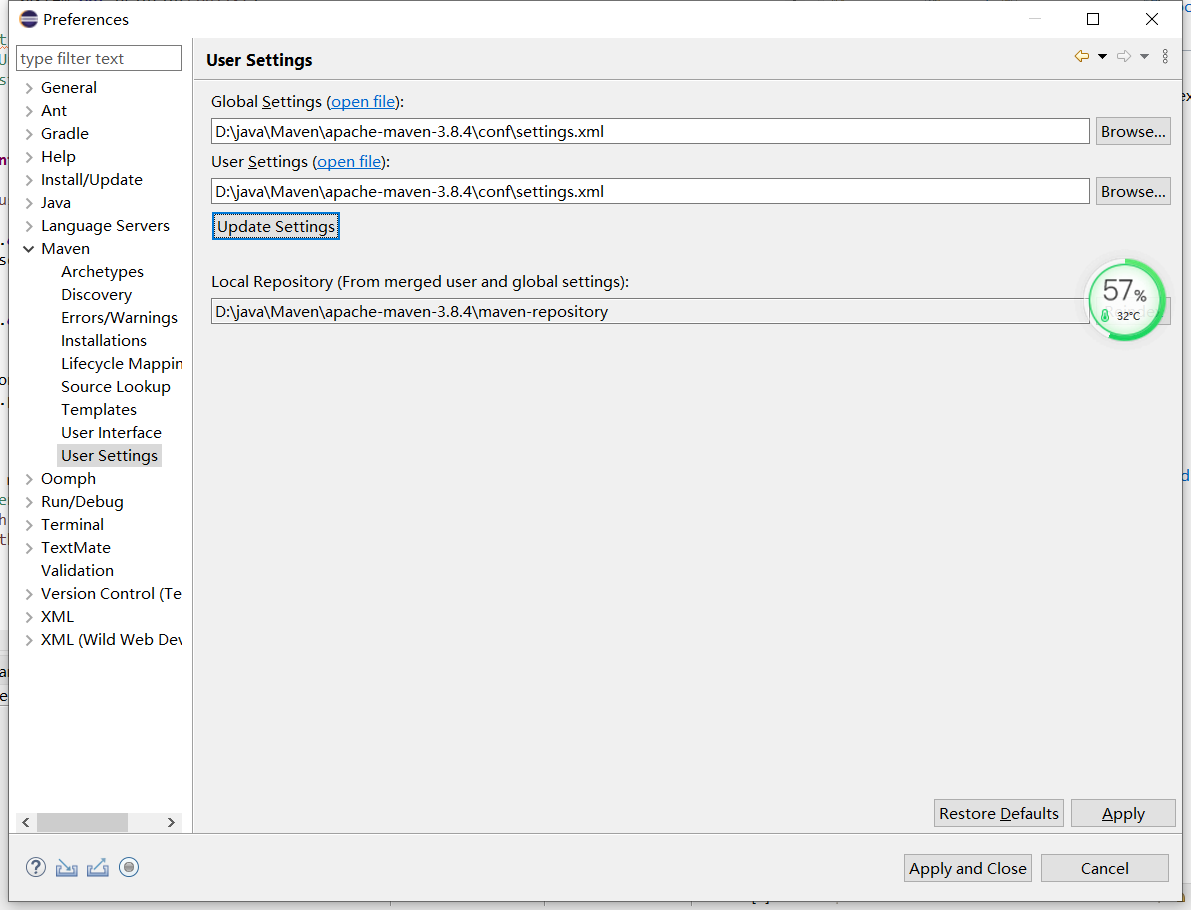Select Errors/Warnings under Maven
1191x910 pixels.
coord(119,318)
